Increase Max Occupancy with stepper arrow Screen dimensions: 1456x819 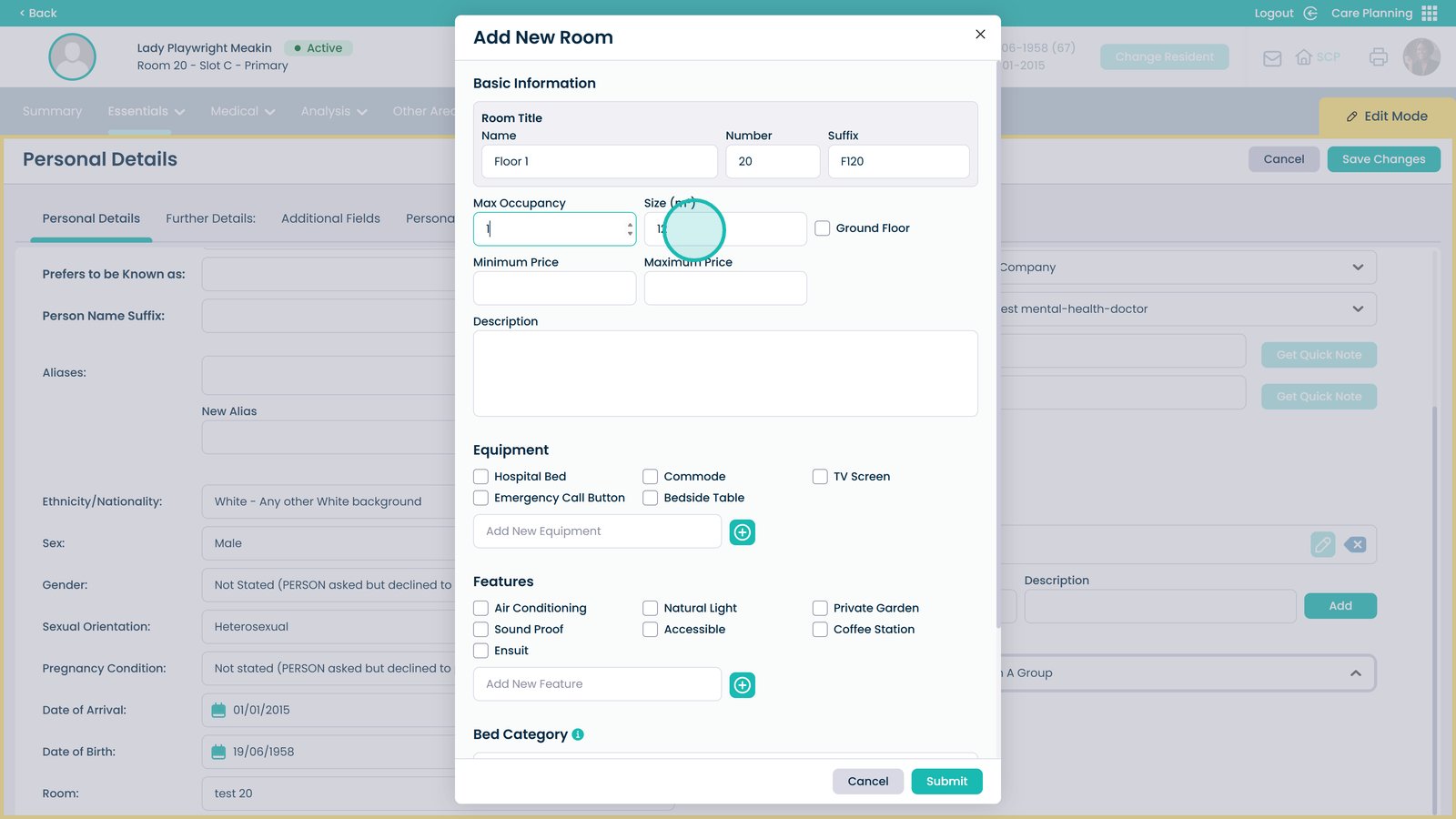[630, 224]
